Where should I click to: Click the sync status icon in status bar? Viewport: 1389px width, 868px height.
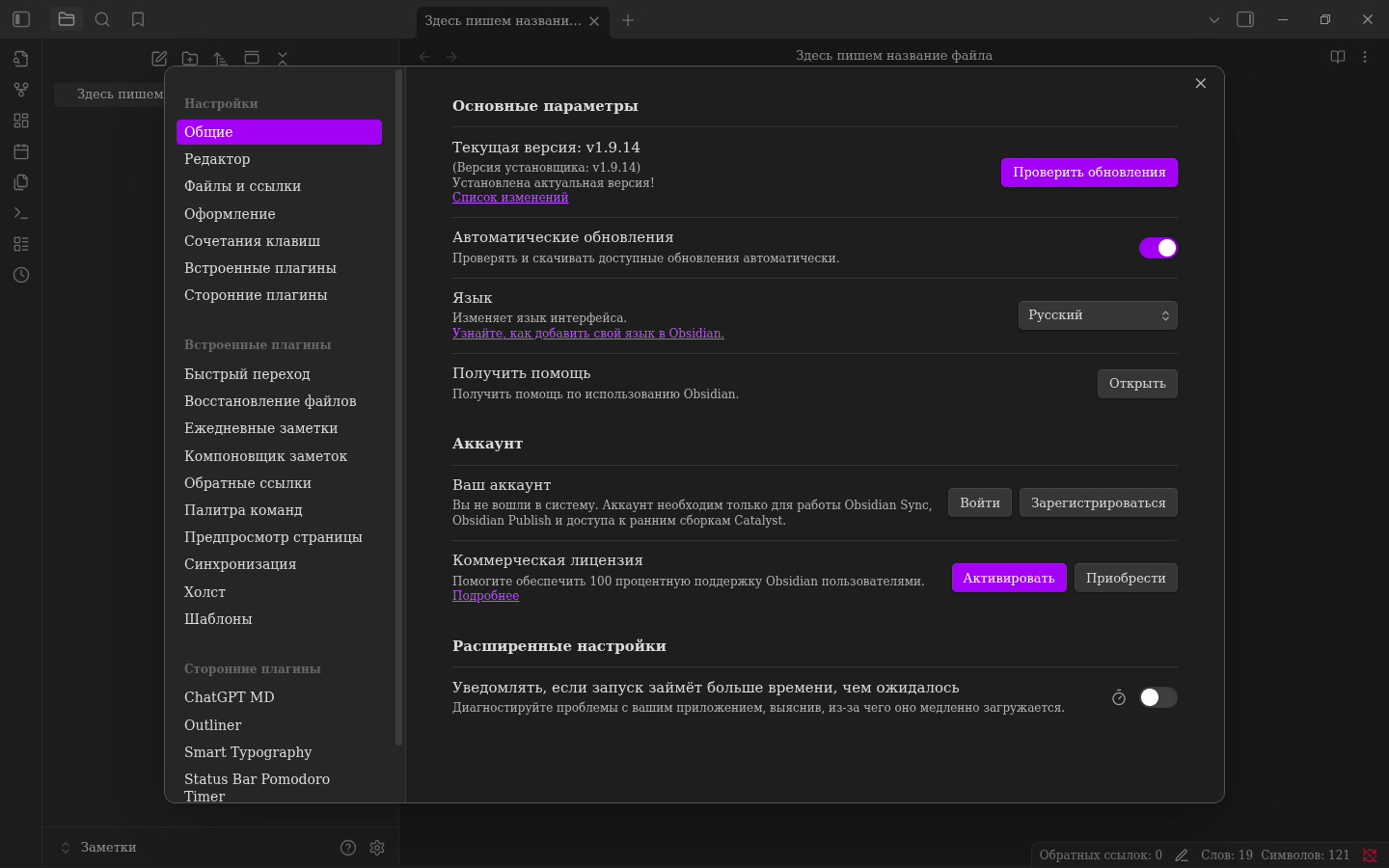click(1369, 855)
